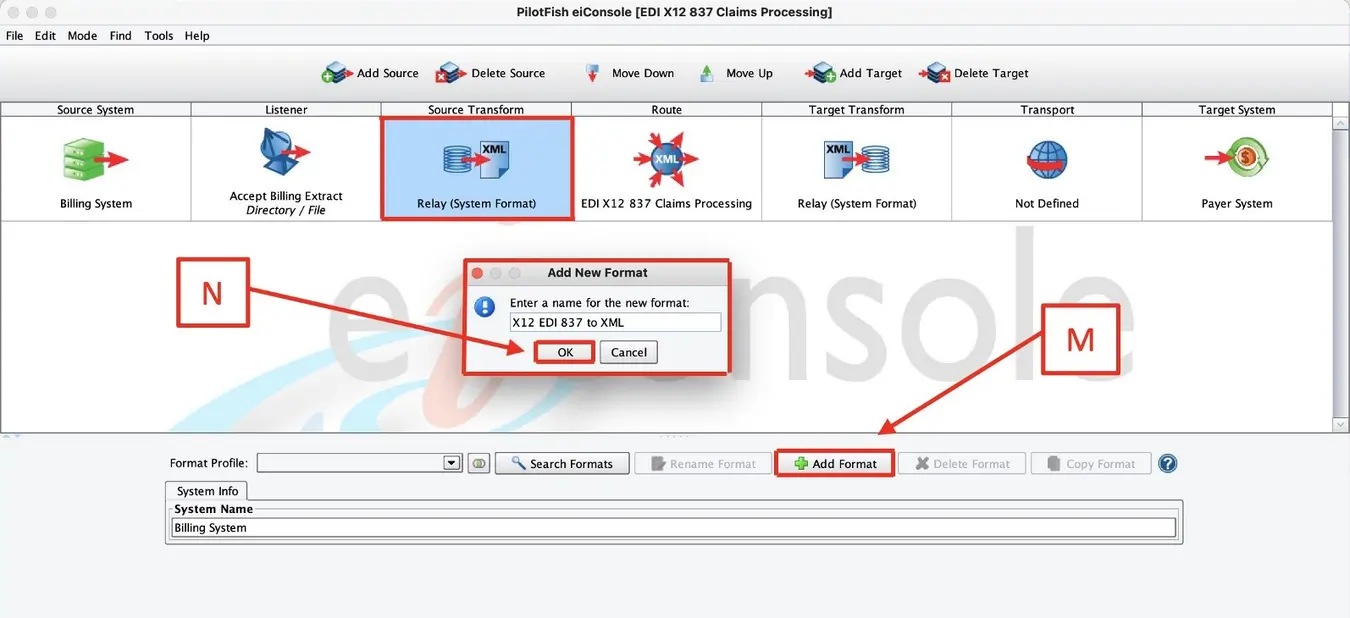Click the scroll down arrow of stage panel

pyautogui.click(x=1341, y=425)
